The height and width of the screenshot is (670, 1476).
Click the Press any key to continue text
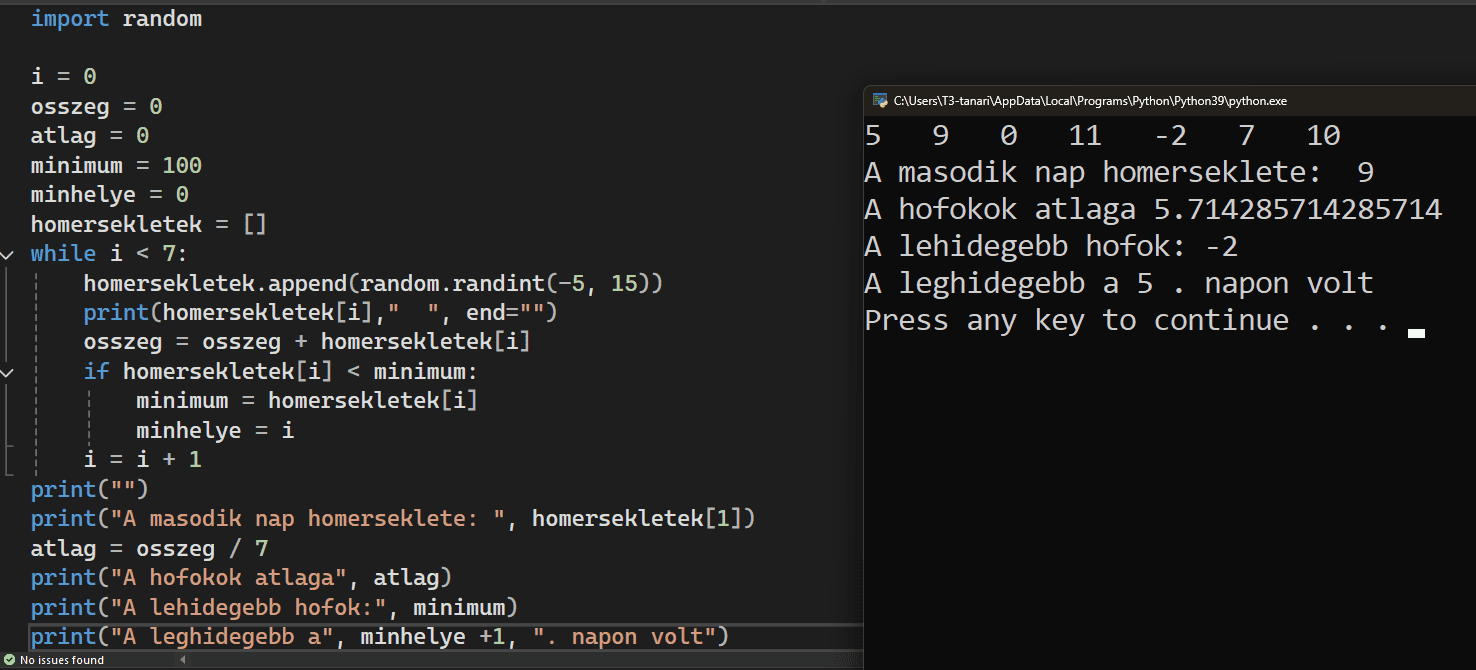coord(1127,321)
